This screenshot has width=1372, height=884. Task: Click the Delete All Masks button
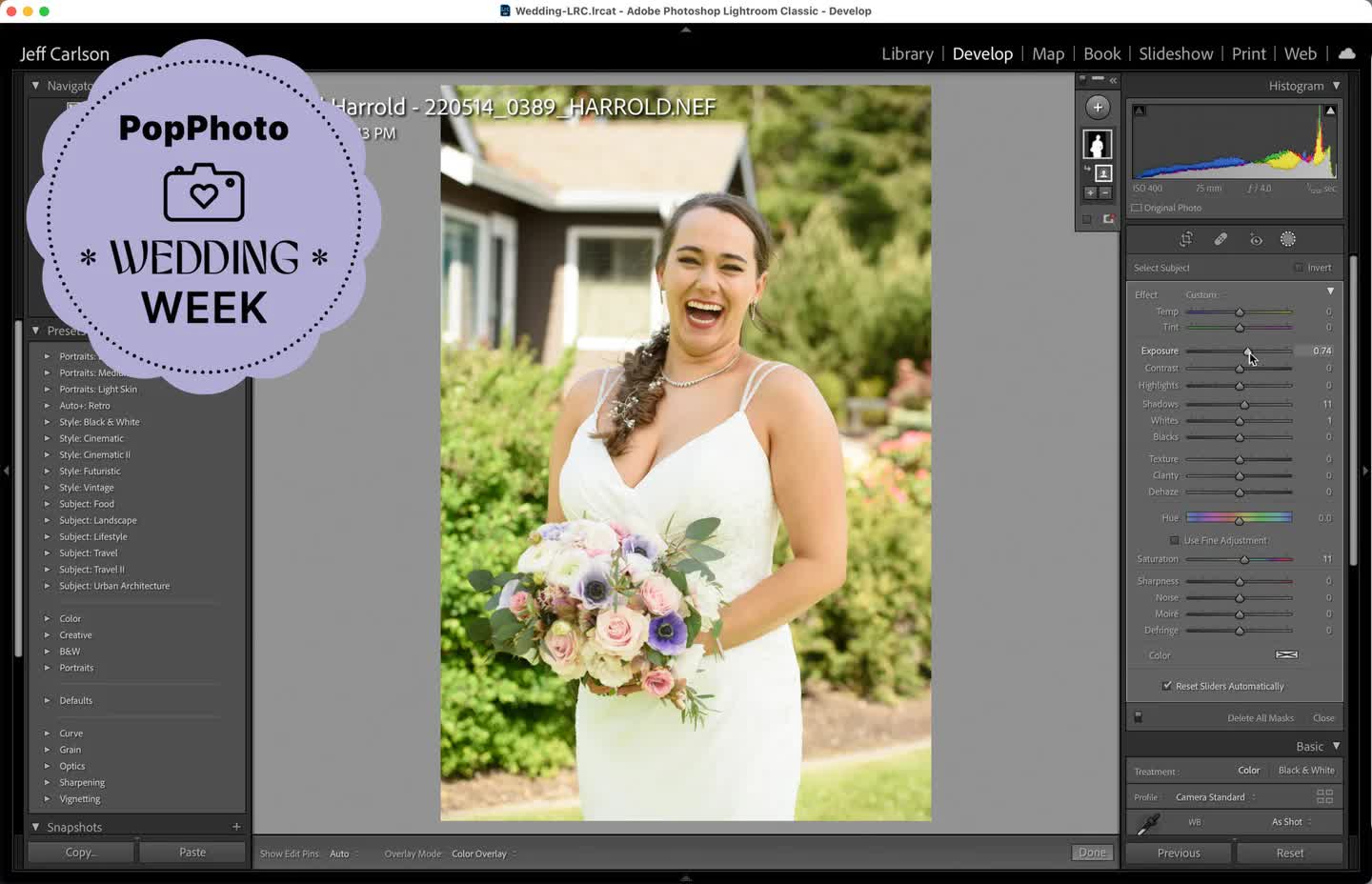pyautogui.click(x=1260, y=718)
